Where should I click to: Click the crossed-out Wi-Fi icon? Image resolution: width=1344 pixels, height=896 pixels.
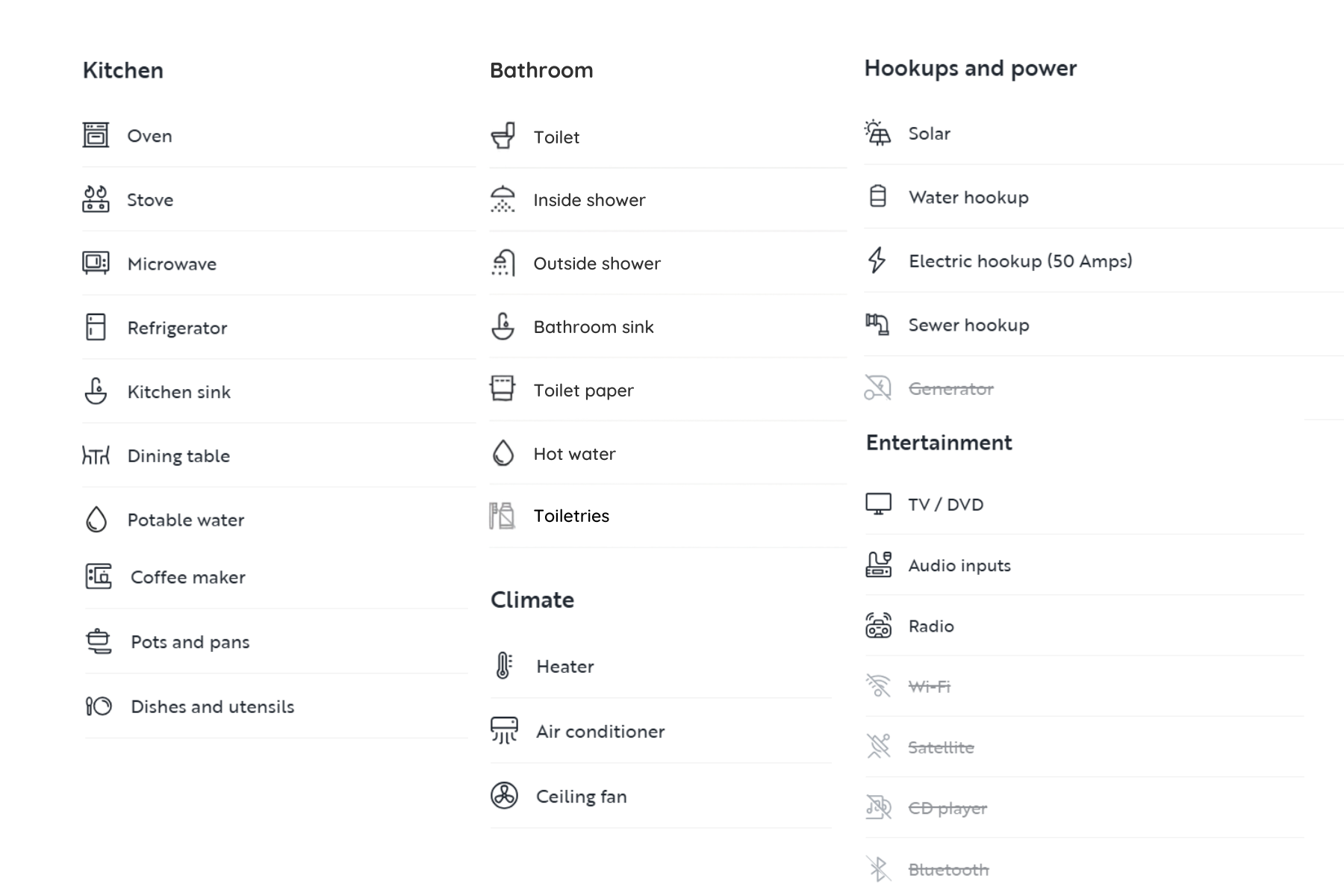pos(879,685)
